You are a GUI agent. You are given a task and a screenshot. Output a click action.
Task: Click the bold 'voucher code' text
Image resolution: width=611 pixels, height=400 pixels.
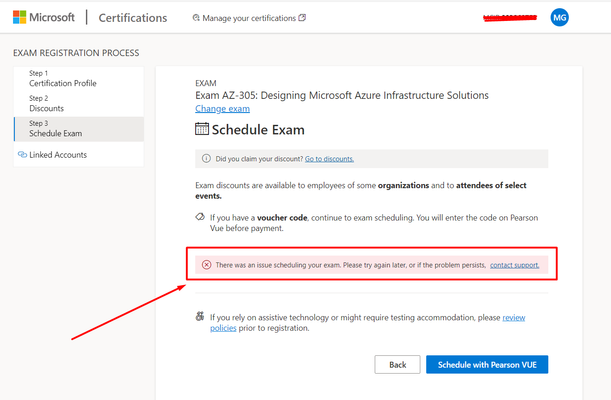click(282, 218)
